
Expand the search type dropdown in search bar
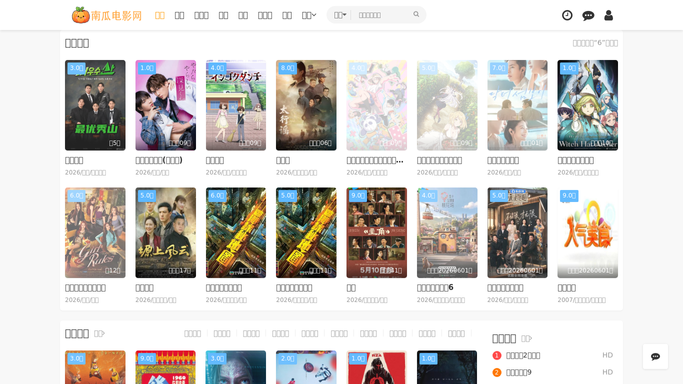click(x=340, y=15)
